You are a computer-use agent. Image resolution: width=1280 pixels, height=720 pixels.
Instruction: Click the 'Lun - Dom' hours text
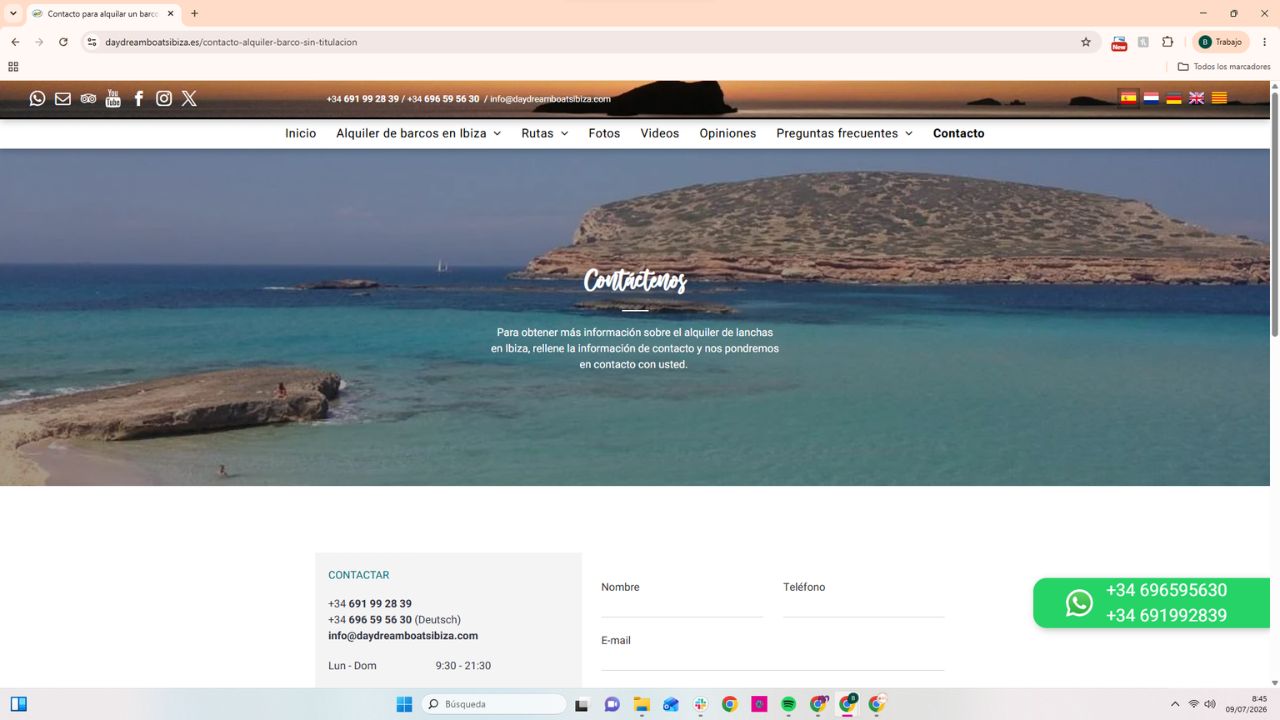pyautogui.click(x=352, y=666)
